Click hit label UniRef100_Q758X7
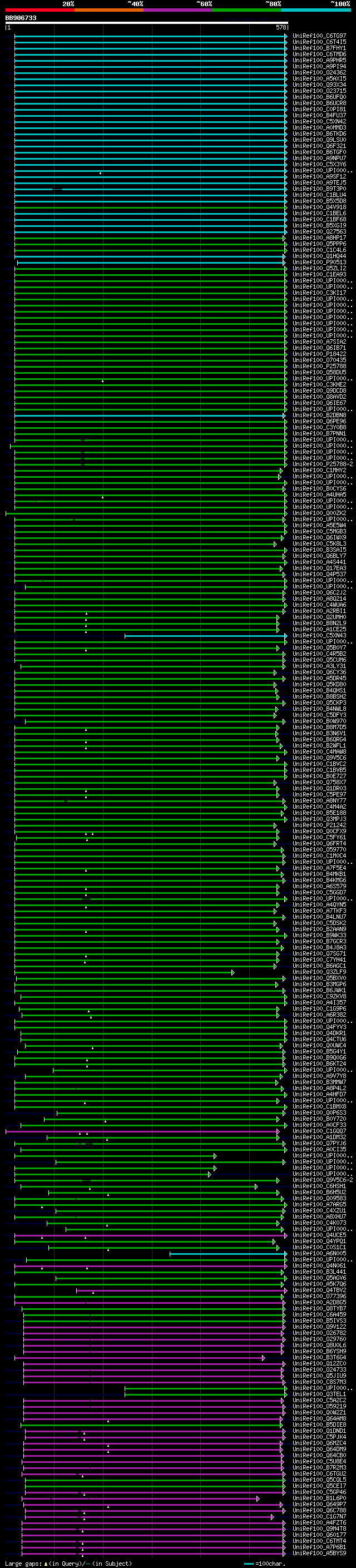 click(319, 782)
